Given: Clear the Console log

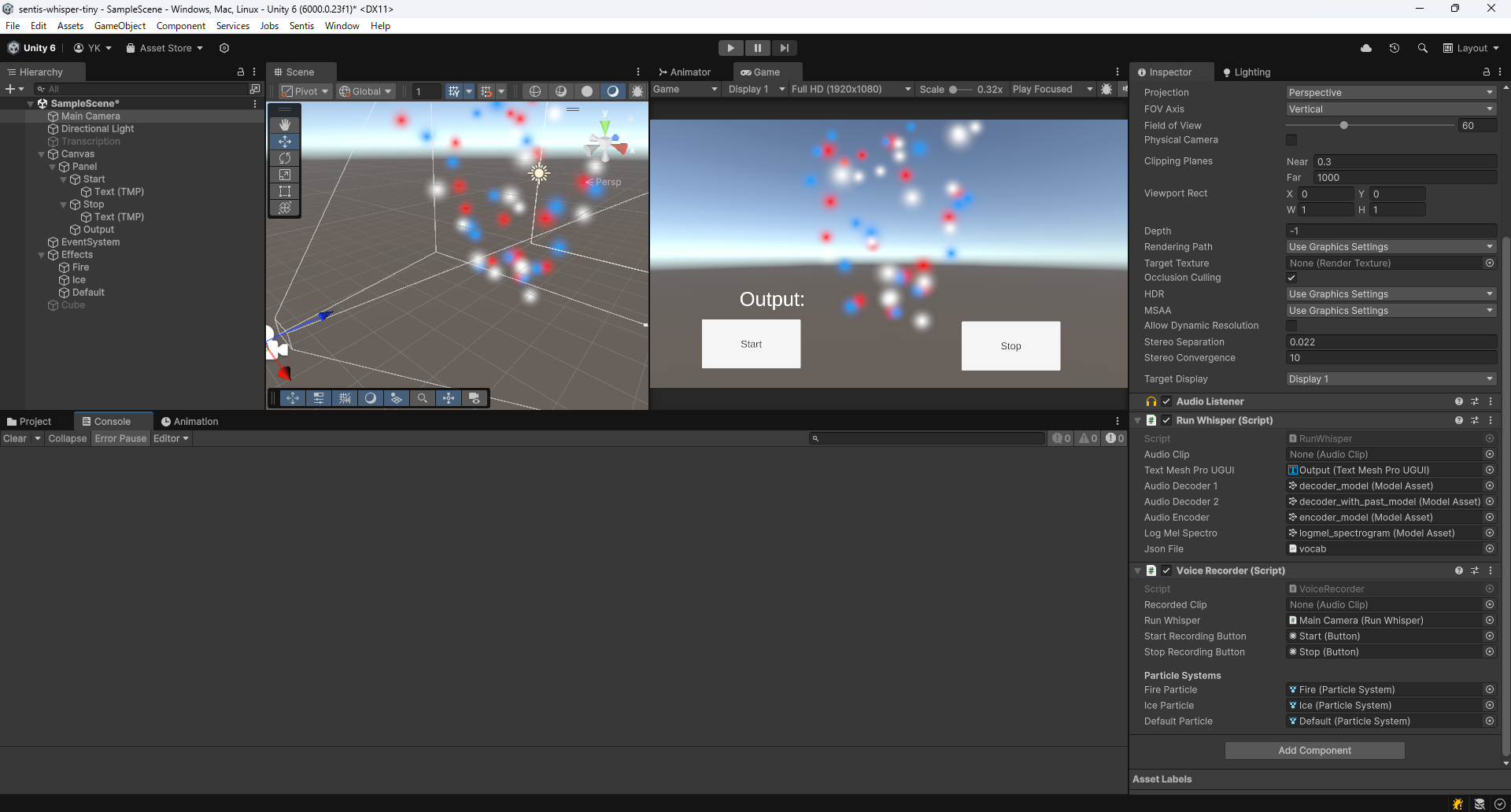Looking at the screenshot, I should [15, 438].
